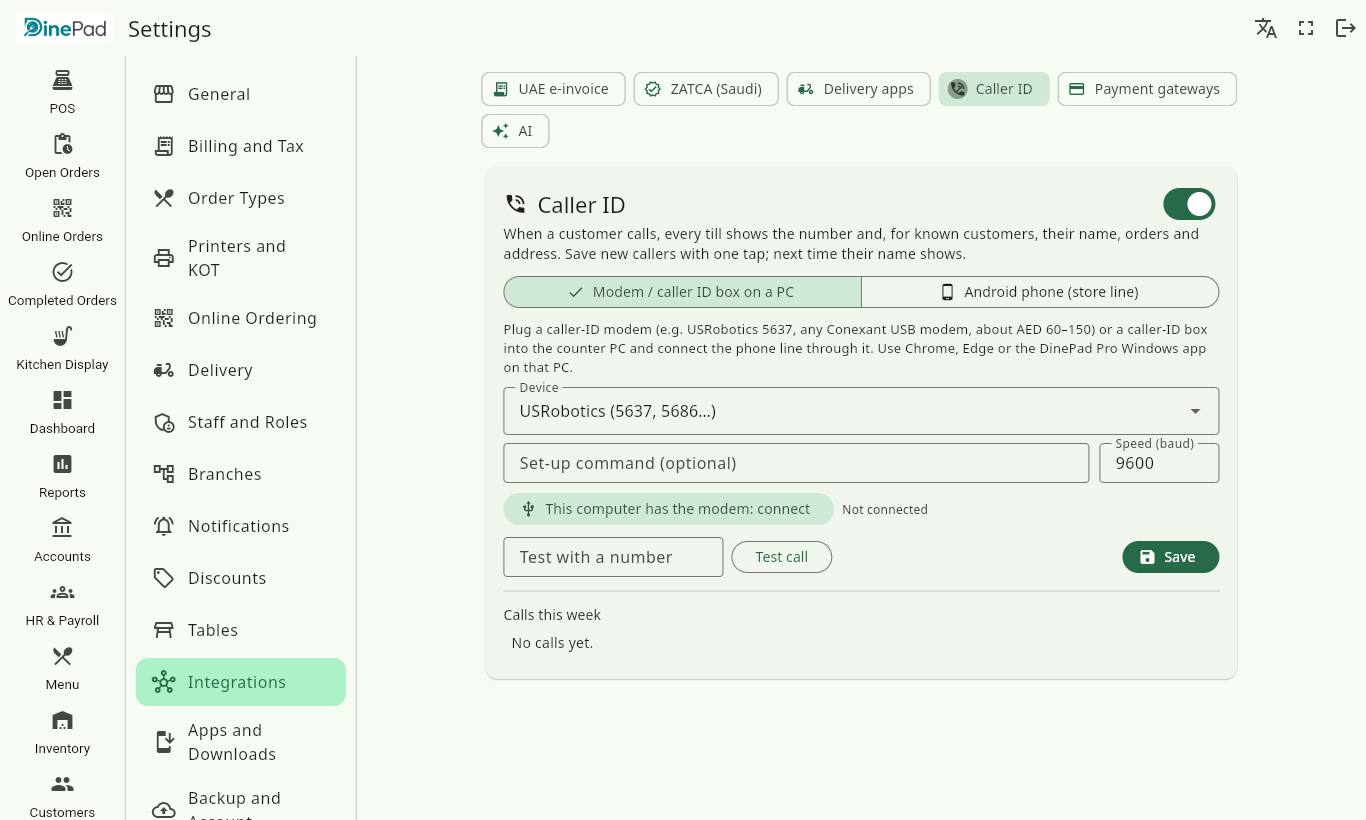Switch to UAE e-invoice tab
The image size is (1366, 820).
point(553,89)
